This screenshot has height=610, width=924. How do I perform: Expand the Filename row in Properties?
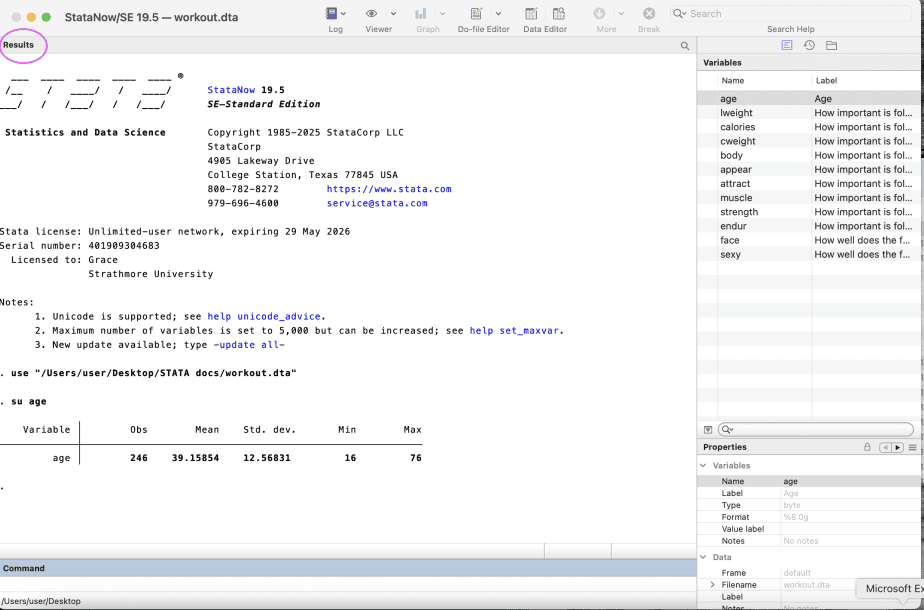click(x=712, y=585)
